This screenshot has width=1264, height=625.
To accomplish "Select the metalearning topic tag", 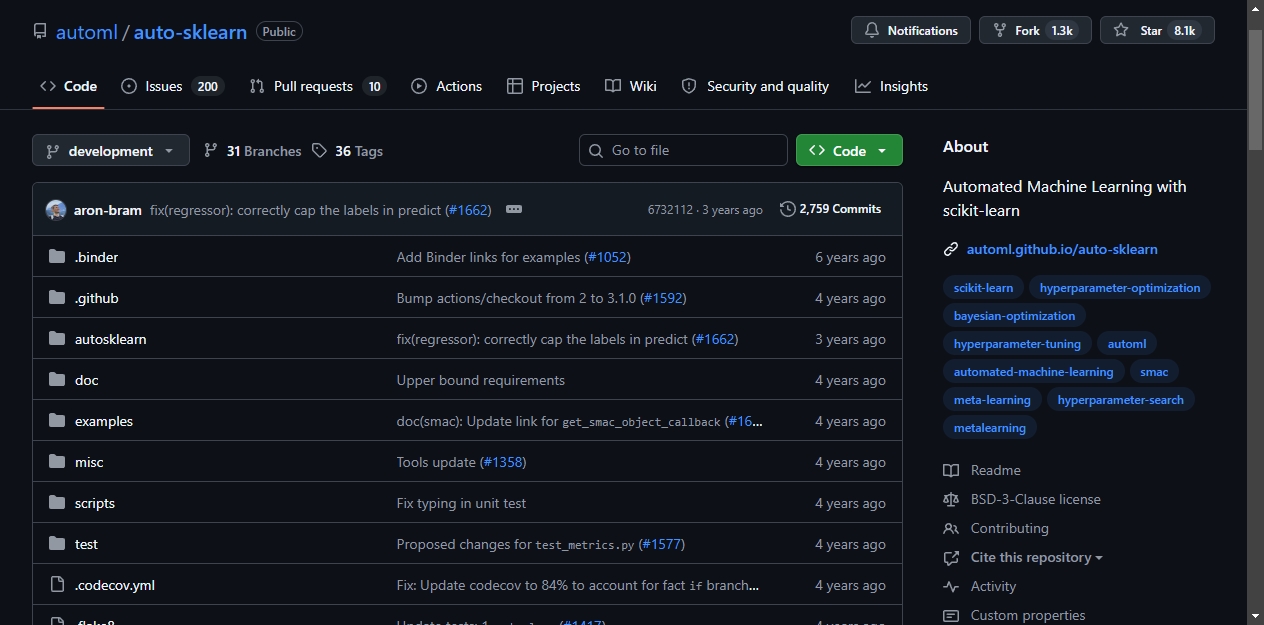I will click(x=990, y=428).
